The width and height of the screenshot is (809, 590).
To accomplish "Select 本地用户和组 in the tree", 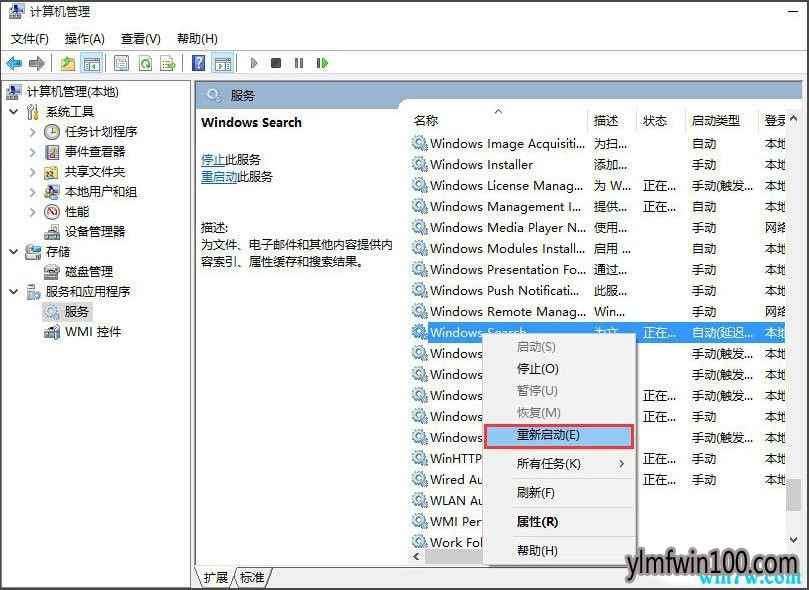I will (x=101, y=192).
